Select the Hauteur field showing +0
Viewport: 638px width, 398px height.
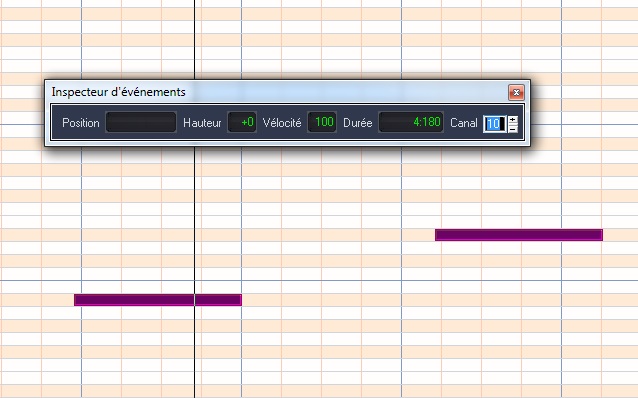pos(242,122)
